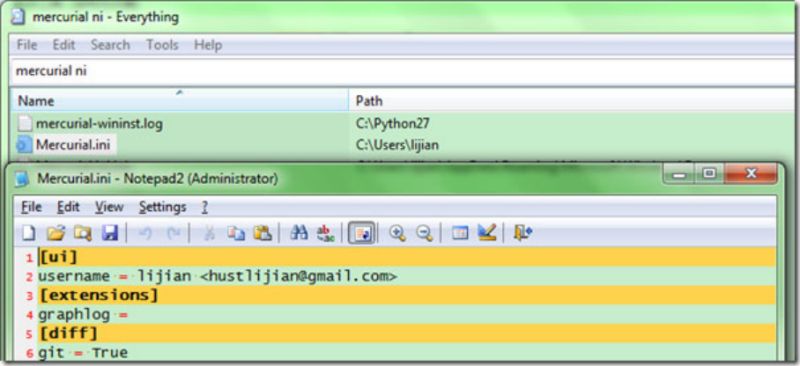Screen dimensions: 800x366
Task: Click the exit door toolbar icon
Action: click(x=523, y=233)
